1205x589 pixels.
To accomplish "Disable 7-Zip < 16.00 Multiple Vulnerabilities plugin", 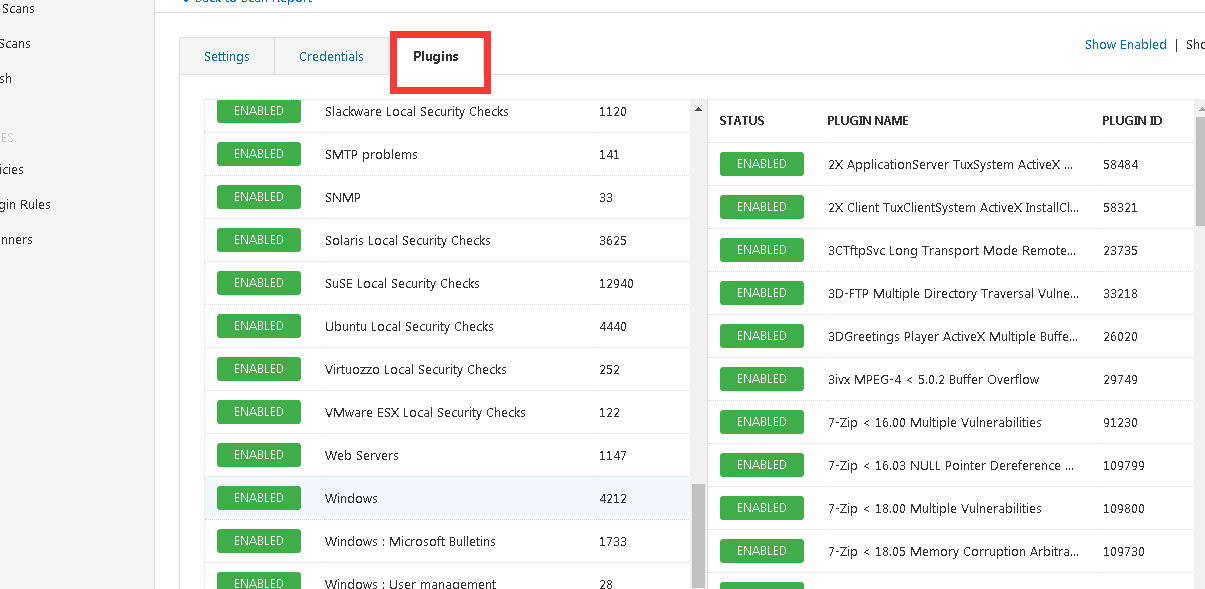I will pos(762,422).
